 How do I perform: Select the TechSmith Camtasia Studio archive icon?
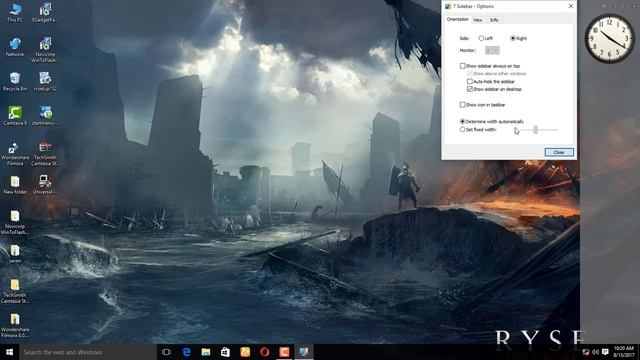[45, 153]
